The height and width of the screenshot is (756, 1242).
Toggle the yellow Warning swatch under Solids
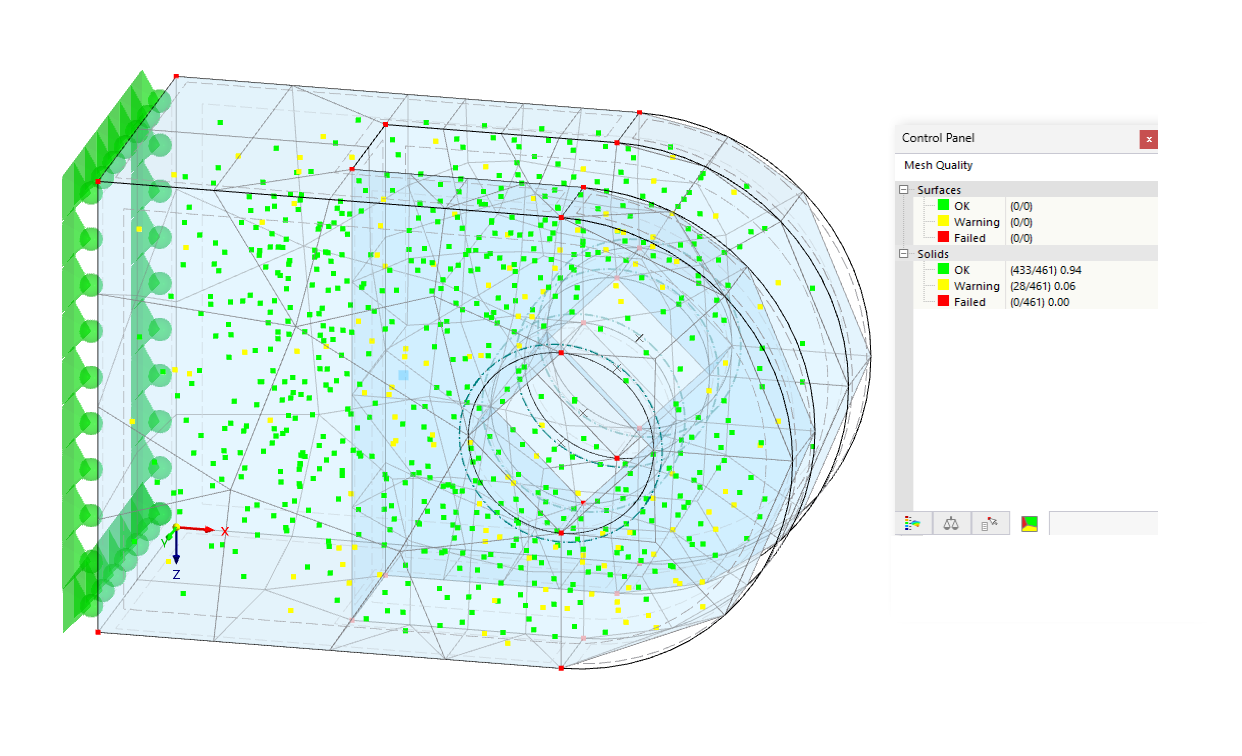(x=943, y=285)
